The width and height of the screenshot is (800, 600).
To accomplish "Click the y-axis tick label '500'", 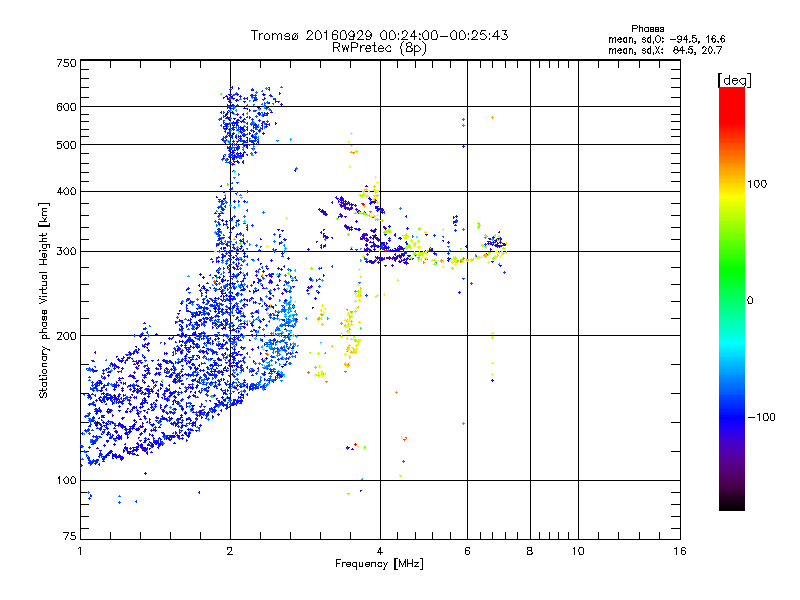I will click(66, 144).
